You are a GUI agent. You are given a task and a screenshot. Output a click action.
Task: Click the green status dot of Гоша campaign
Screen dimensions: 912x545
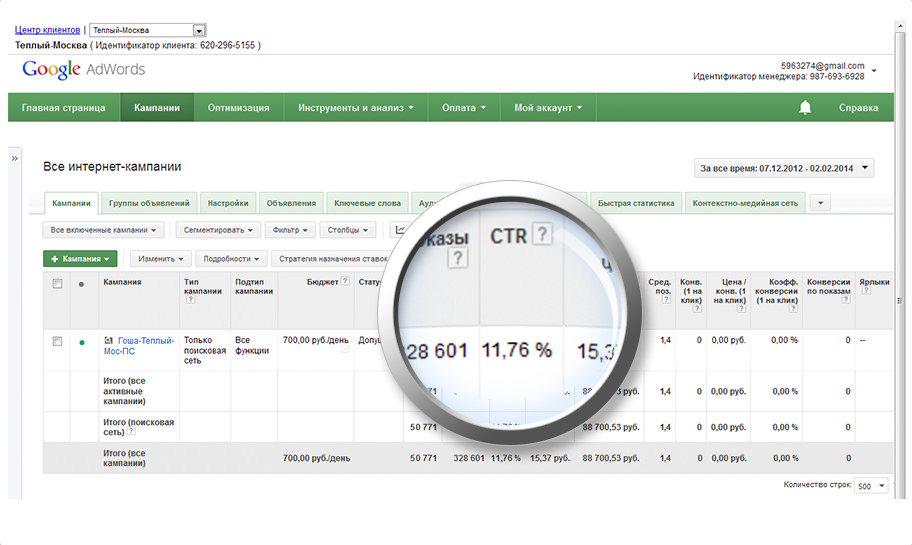[x=82, y=342]
